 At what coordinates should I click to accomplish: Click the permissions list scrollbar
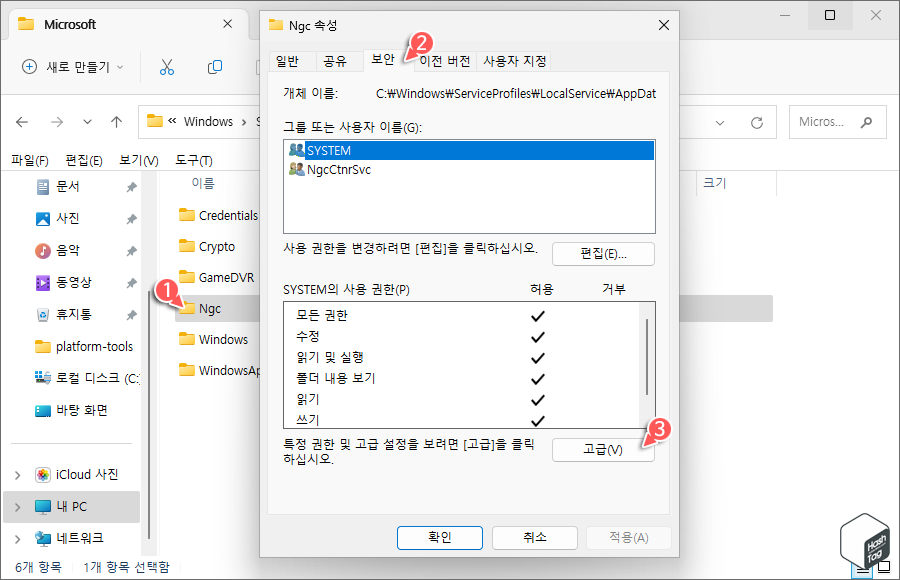click(x=647, y=357)
